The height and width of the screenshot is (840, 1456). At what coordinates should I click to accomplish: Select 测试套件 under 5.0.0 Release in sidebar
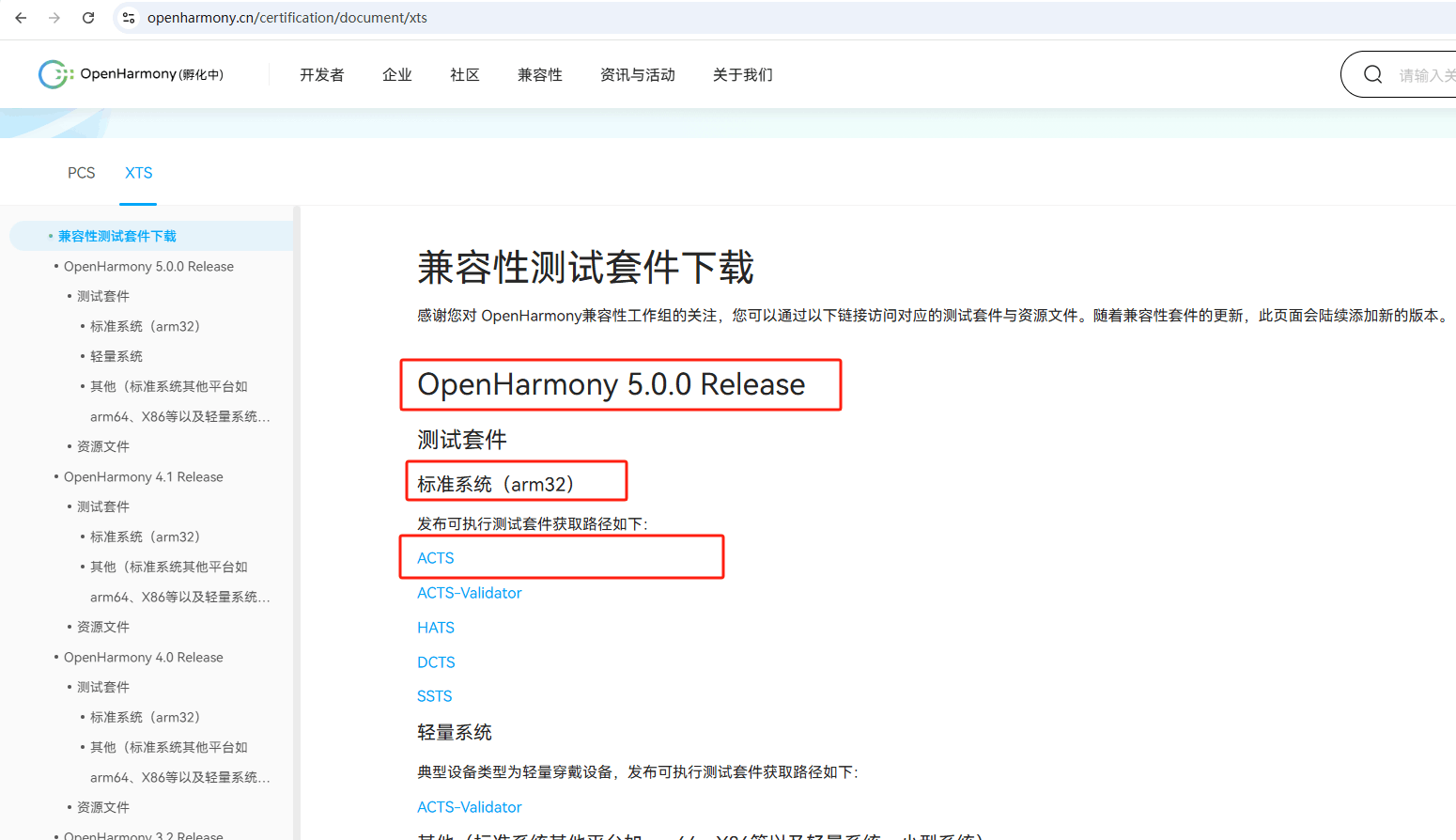click(x=103, y=296)
